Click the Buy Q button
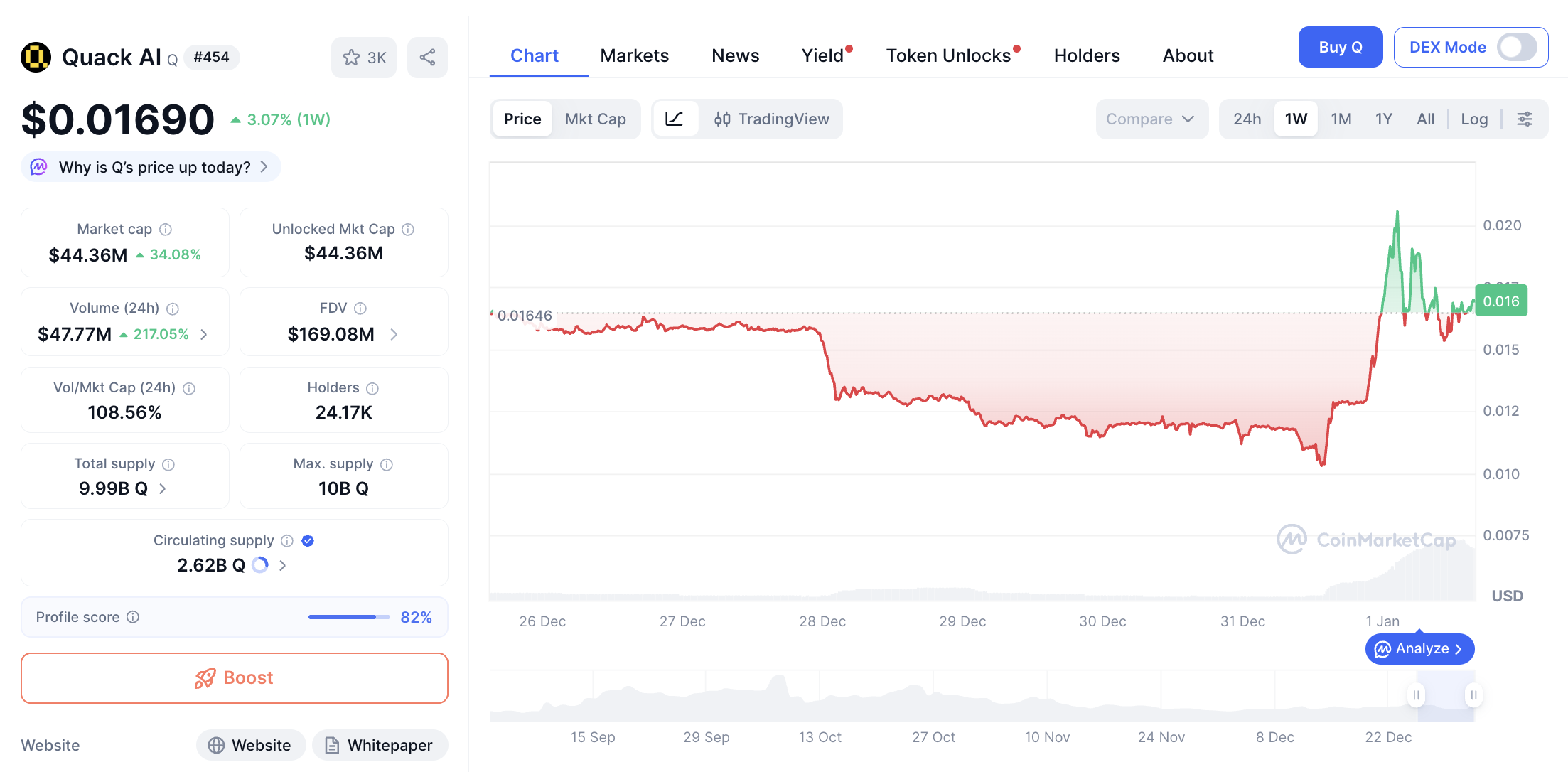This screenshot has height=772, width=1568. pyautogui.click(x=1340, y=48)
